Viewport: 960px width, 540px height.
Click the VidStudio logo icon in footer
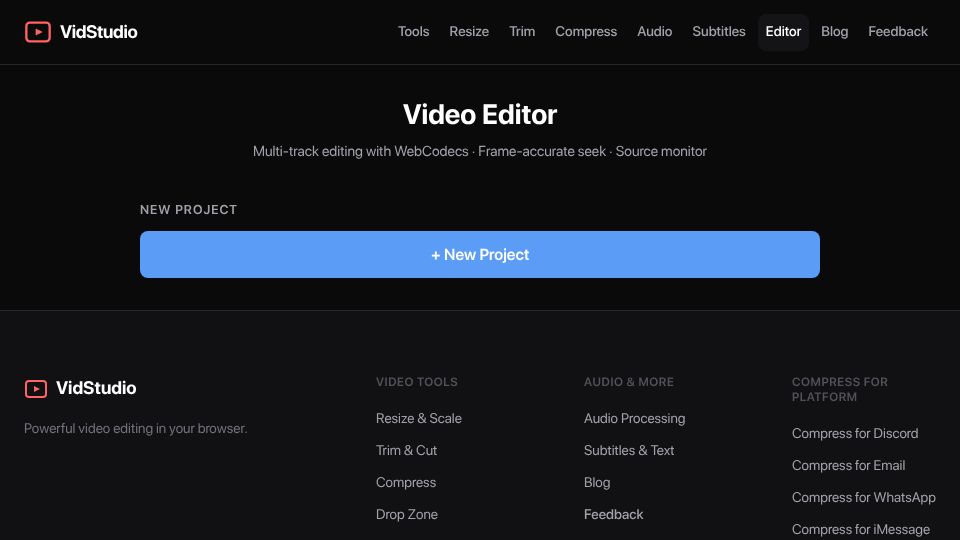tap(36, 388)
